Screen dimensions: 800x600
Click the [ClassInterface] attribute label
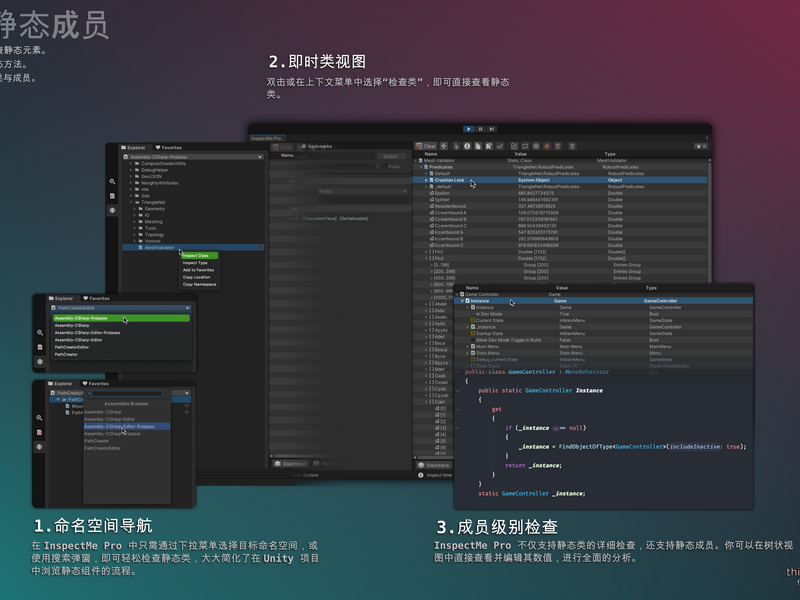click(x=319, y=218)
